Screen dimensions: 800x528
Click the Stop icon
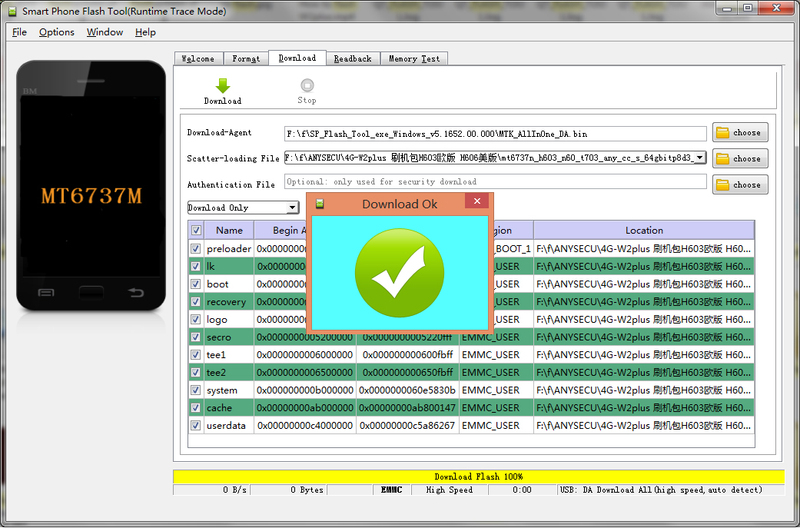(x=307, y=85)
